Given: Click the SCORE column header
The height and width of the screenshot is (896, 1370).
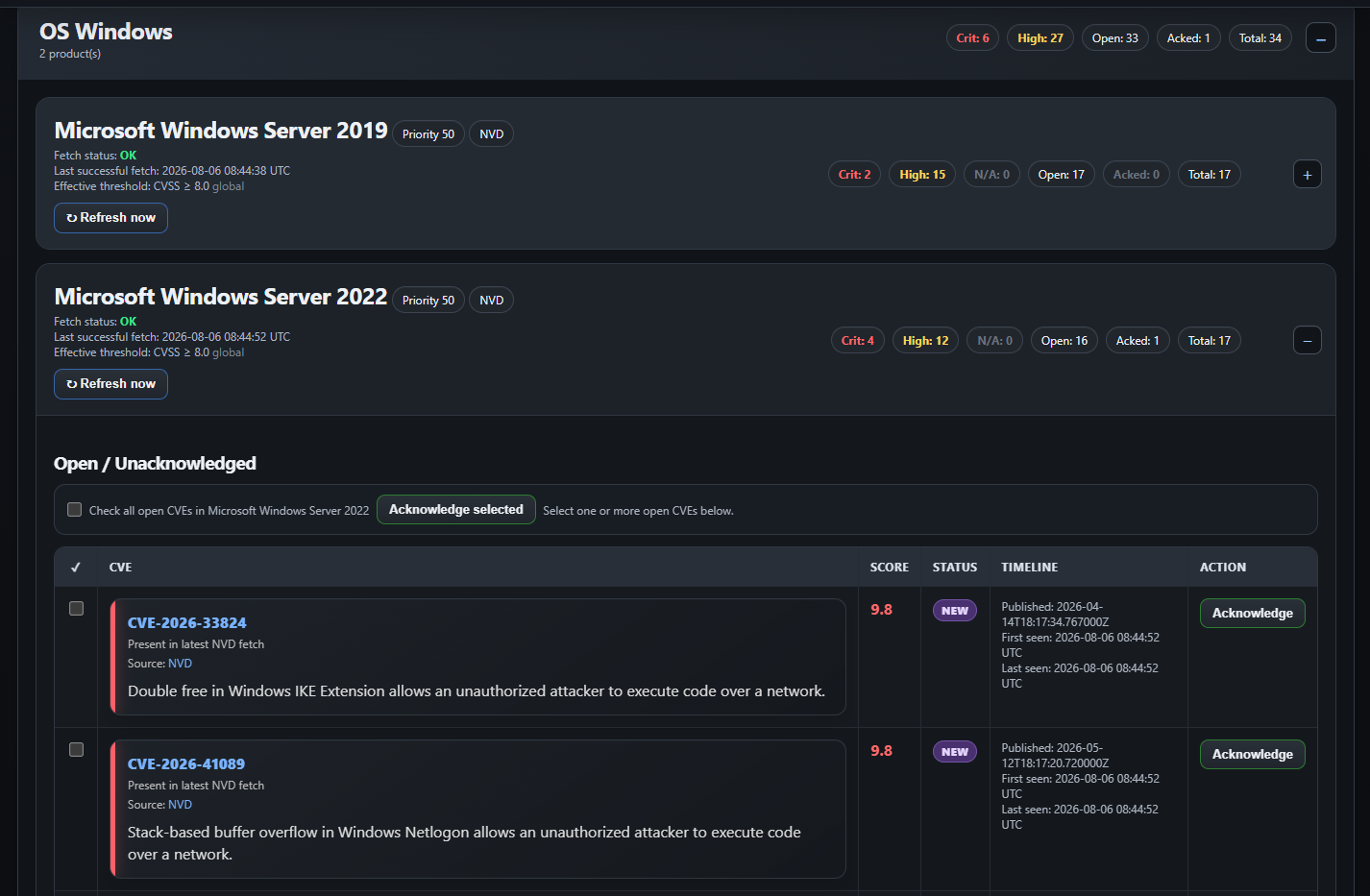Looking at the screenshot, I should (x=889, y=568).
